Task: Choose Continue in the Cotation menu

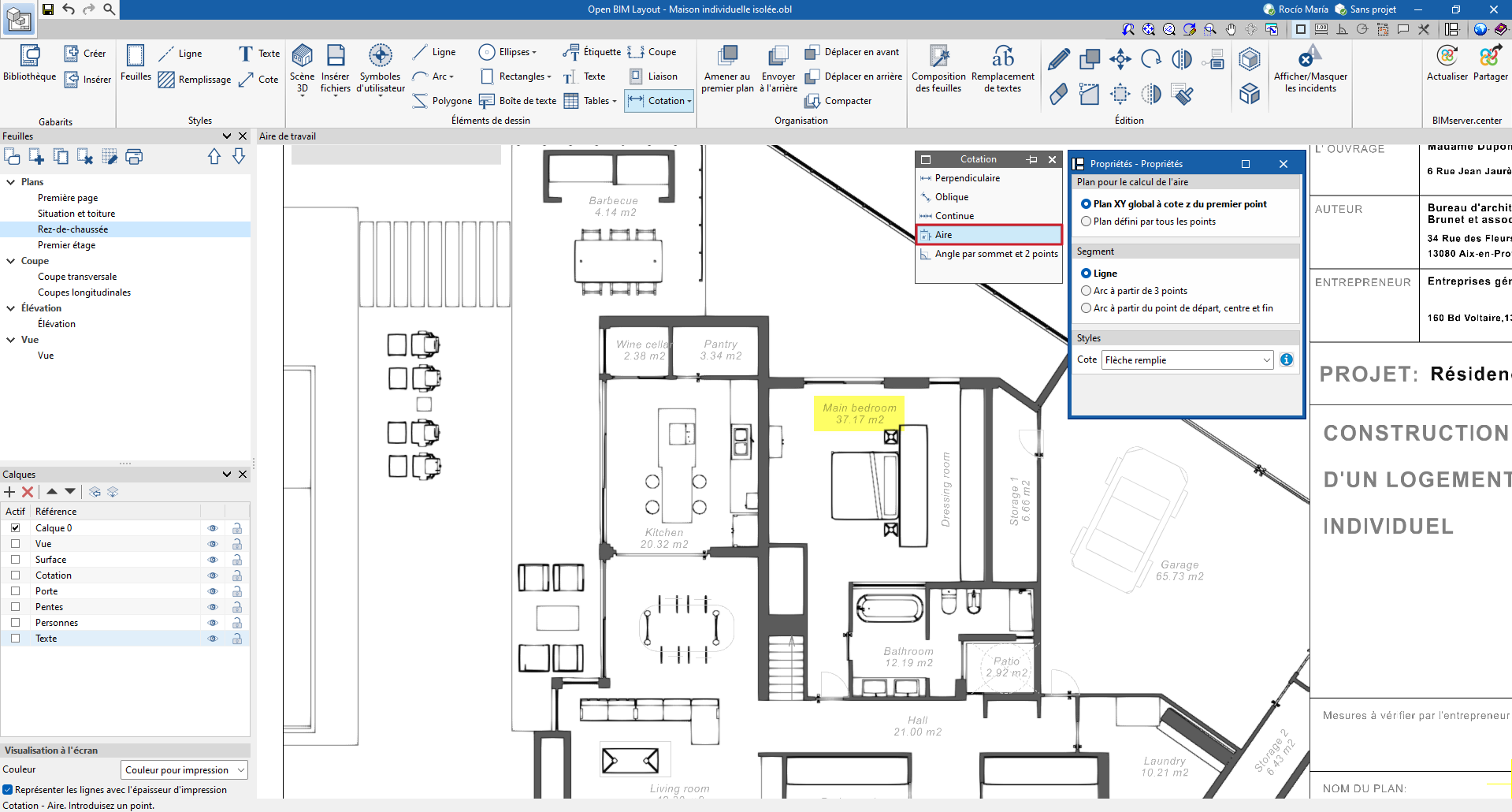Action: click(956, 215)
